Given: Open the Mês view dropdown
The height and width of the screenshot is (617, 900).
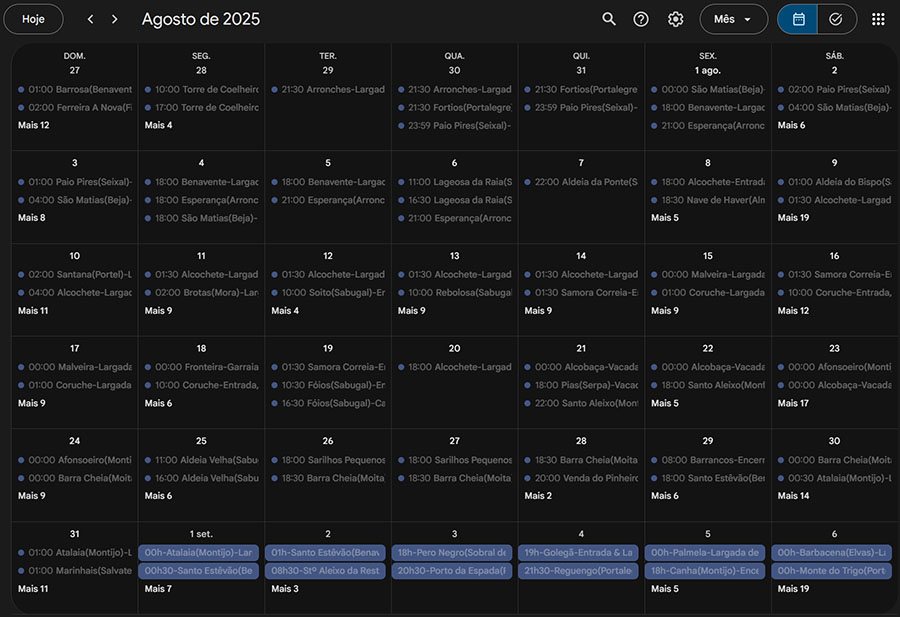Looking at the screenshot, I should tap(734, 19).
